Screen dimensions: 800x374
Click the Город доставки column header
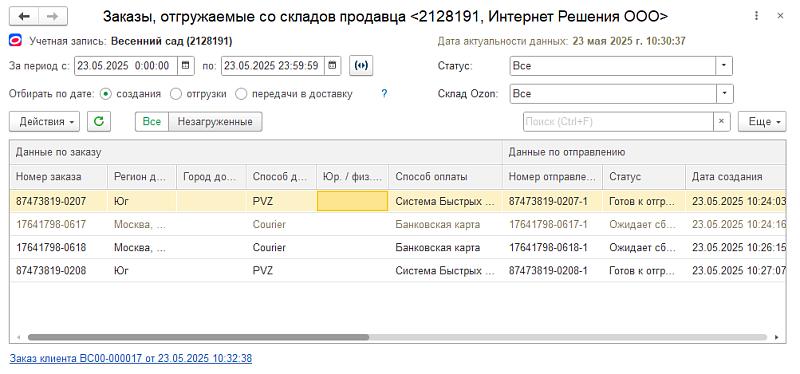(x=211, y=177)
